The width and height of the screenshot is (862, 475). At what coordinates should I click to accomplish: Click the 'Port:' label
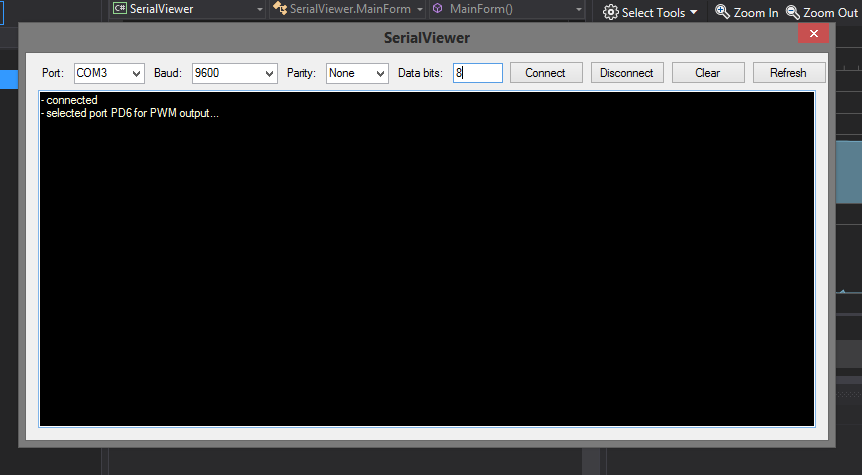(53, 73)
